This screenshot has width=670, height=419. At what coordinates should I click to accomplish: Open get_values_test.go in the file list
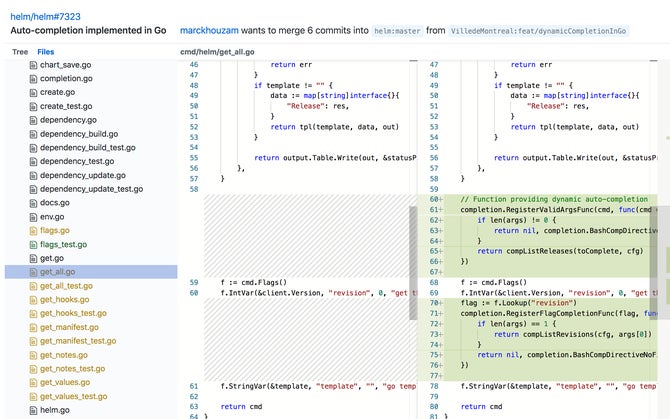coord(73,397)
